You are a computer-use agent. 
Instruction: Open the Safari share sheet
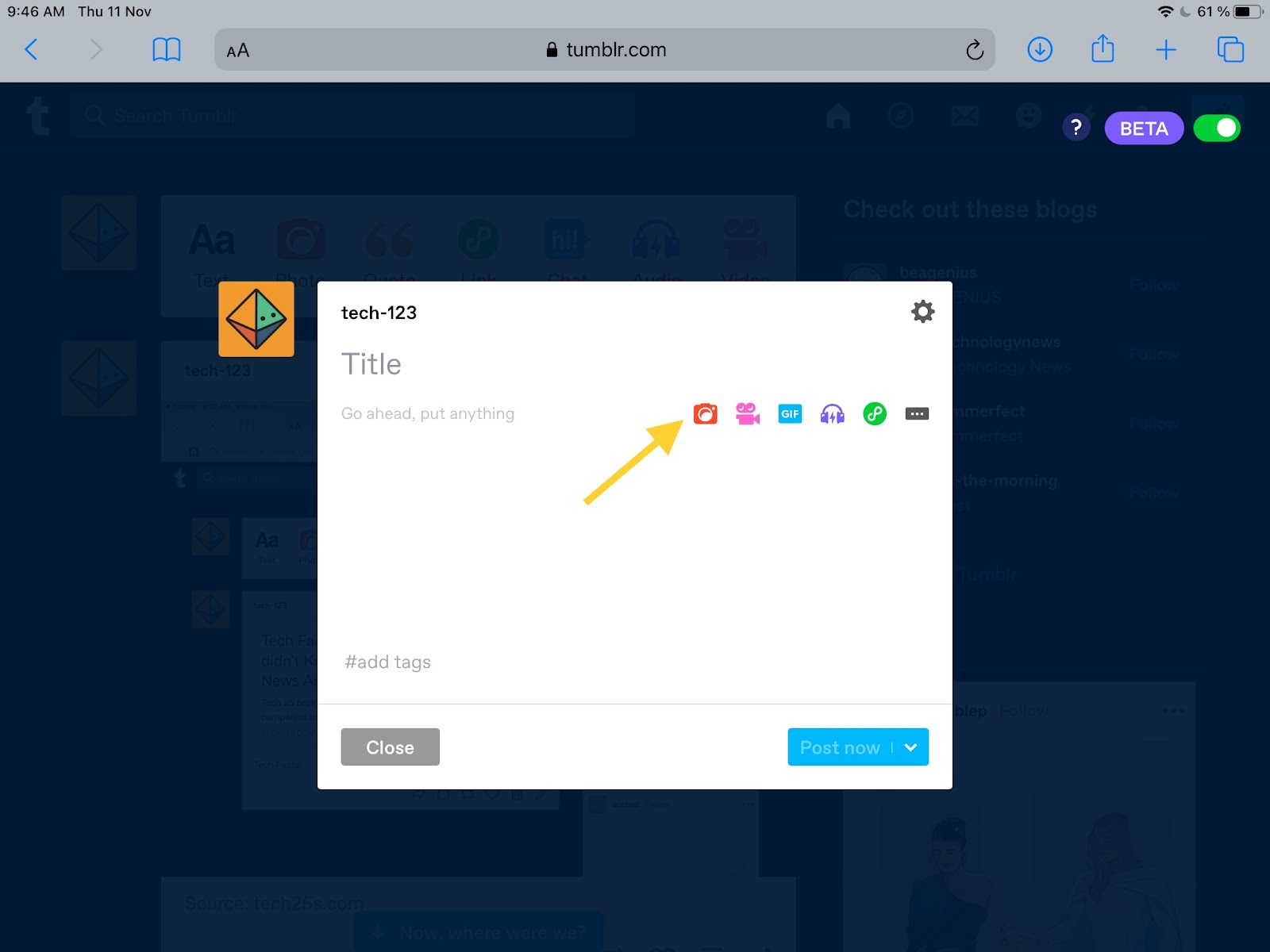1103,48
